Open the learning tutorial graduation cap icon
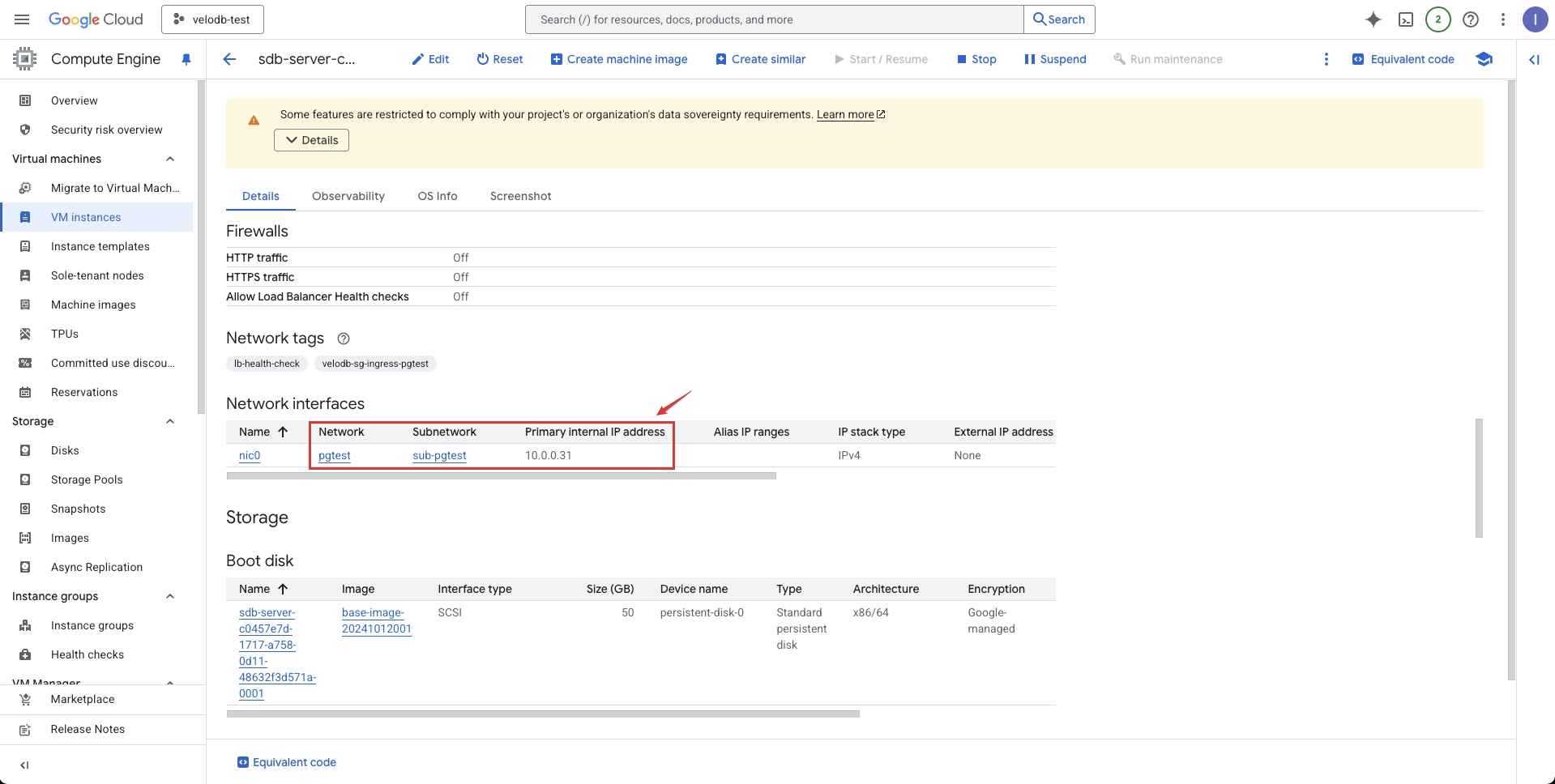This screenshot has width=1555, height=784. pos(1484,59)
